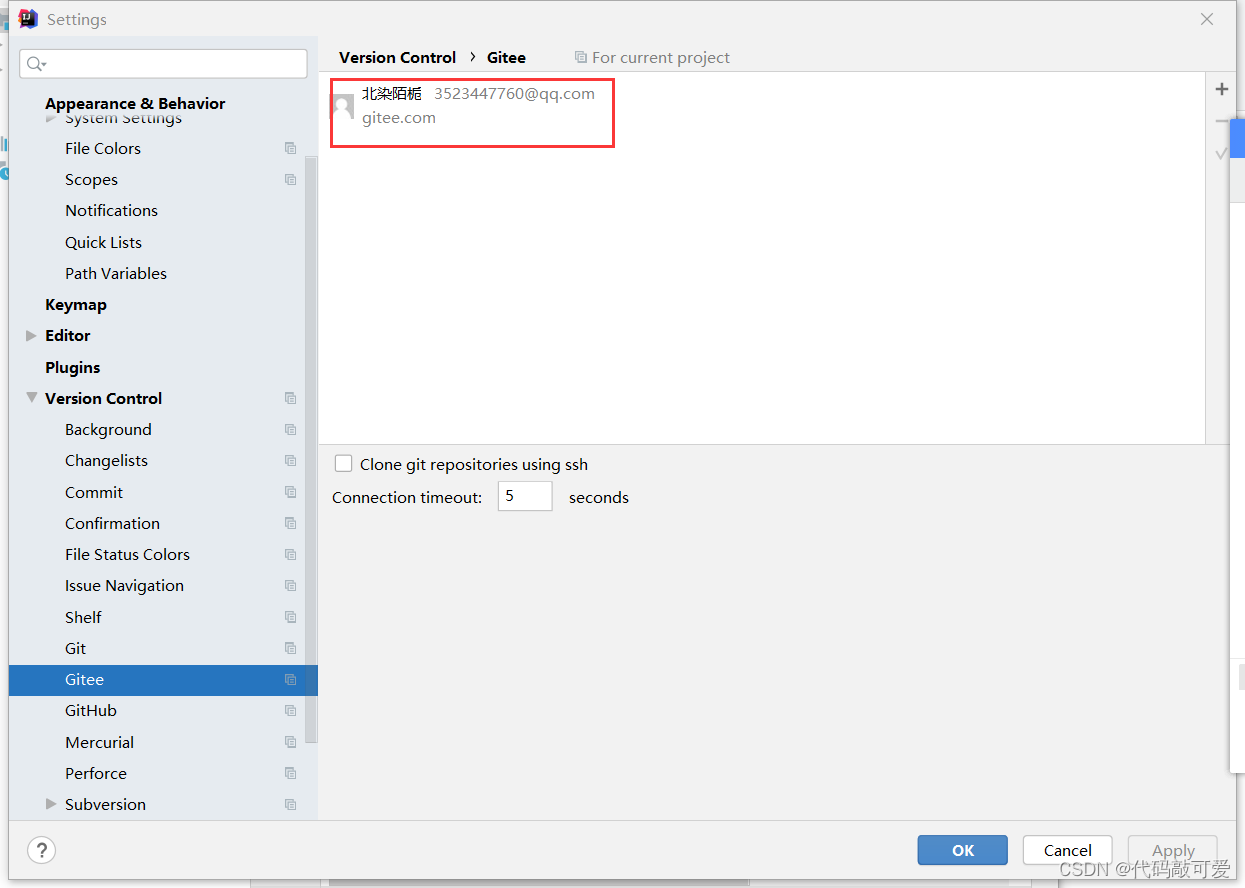Click the IntelliJ logo in the title bar
This screenshot has height=888, width=1245.
point(28,19)
